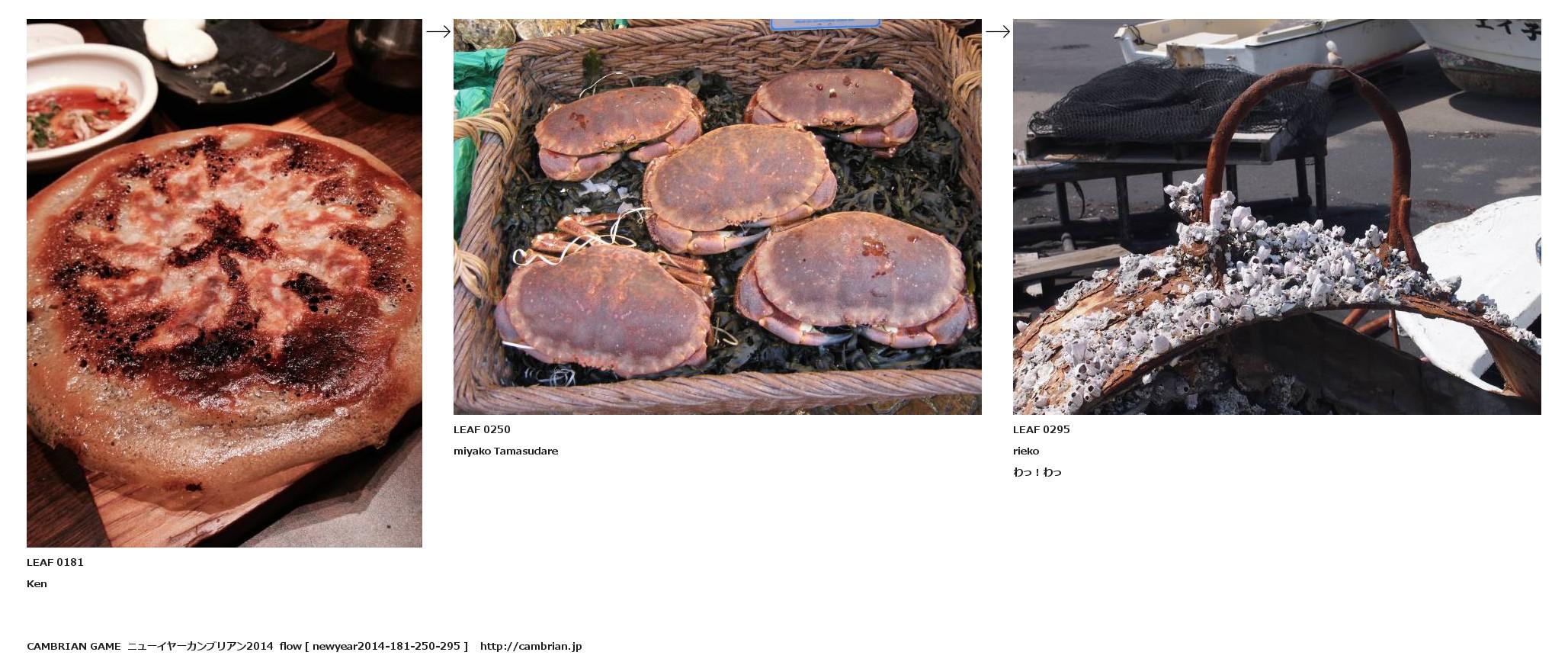Open the crabs in basket photo

(717, 217)
